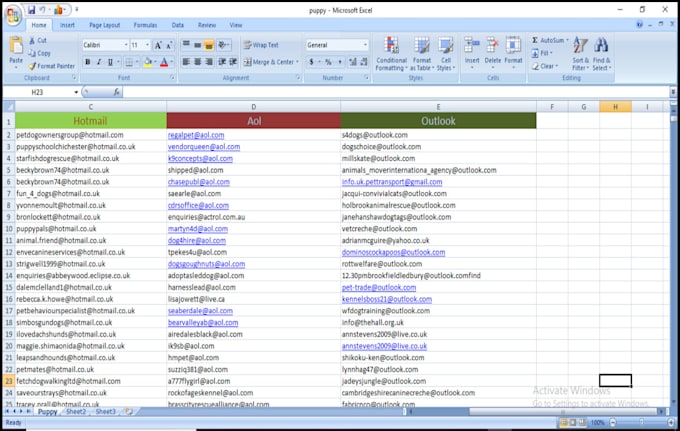Open the vendorqueen@aol.com link
The height and width of the screenshot is (431, 680).
[204, 147]
